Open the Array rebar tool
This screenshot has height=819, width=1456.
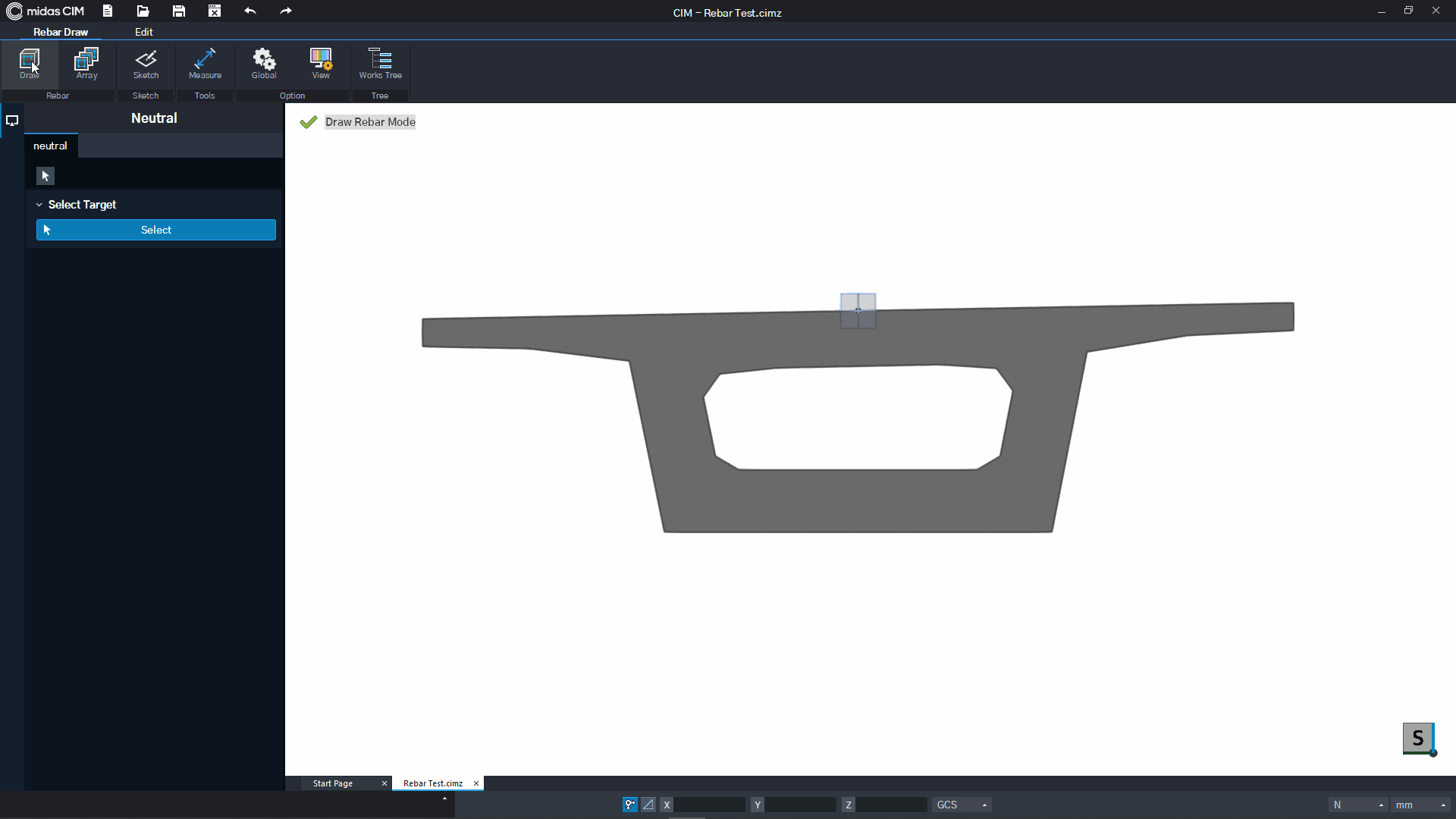(86, 64)
